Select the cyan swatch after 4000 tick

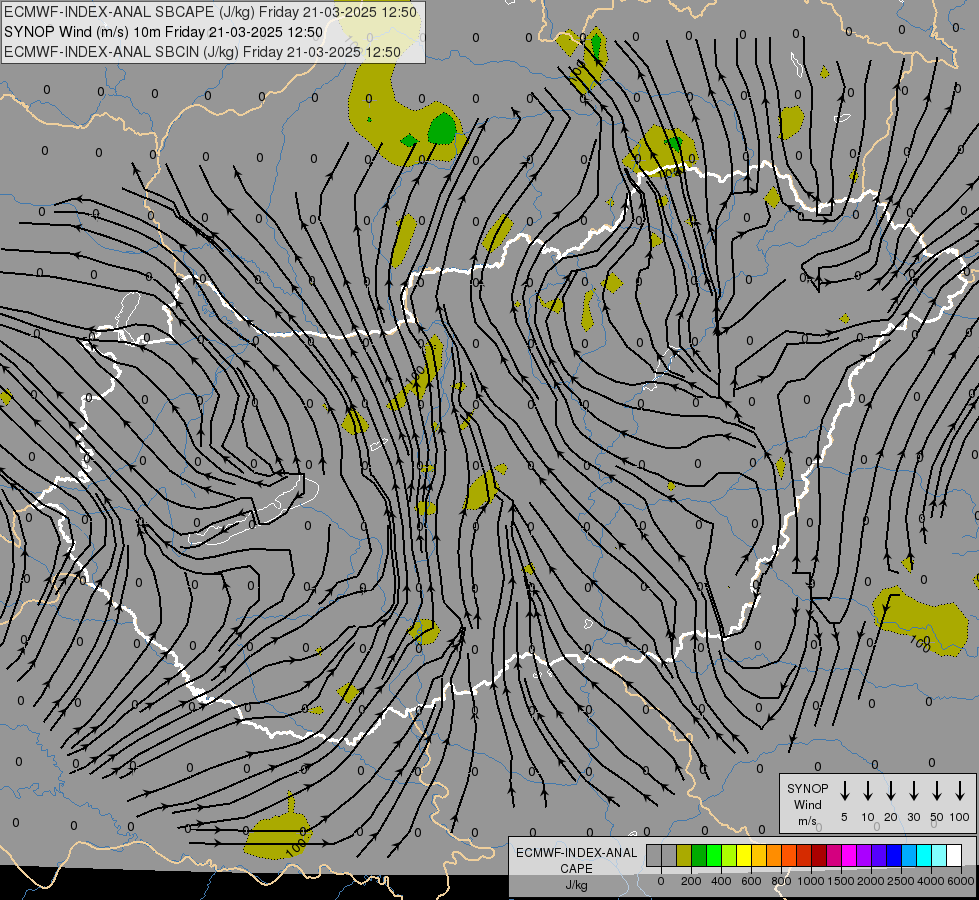[x=939, y=856]
